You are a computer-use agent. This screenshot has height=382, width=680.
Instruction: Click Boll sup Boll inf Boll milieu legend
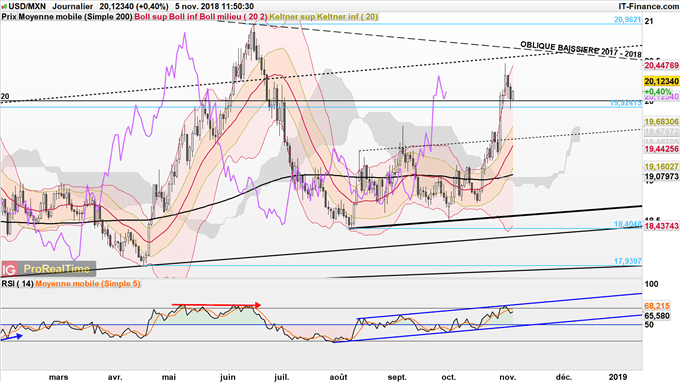coord(201,17)
